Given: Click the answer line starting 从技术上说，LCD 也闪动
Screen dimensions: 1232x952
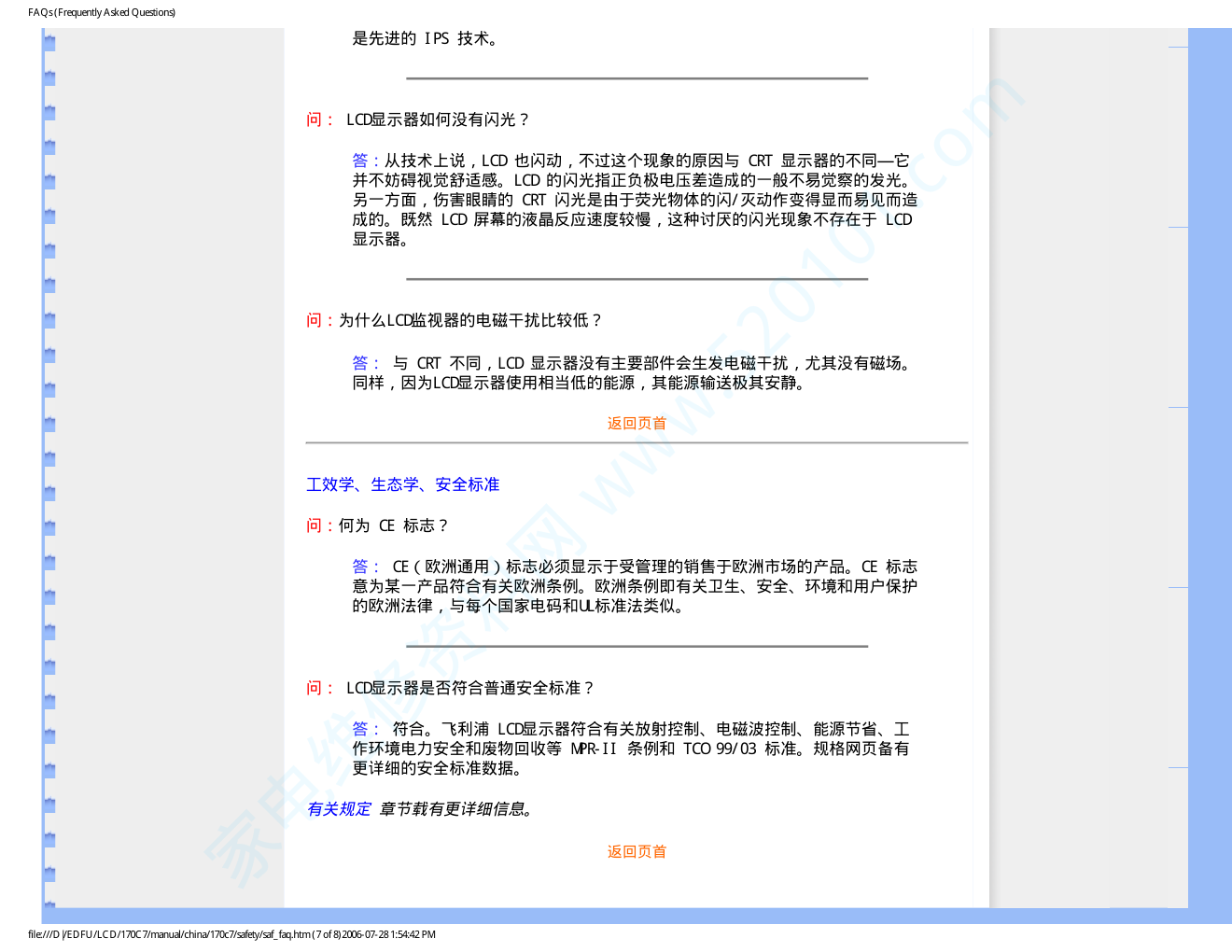Looking at the screenshot, I should click(631, 161).
